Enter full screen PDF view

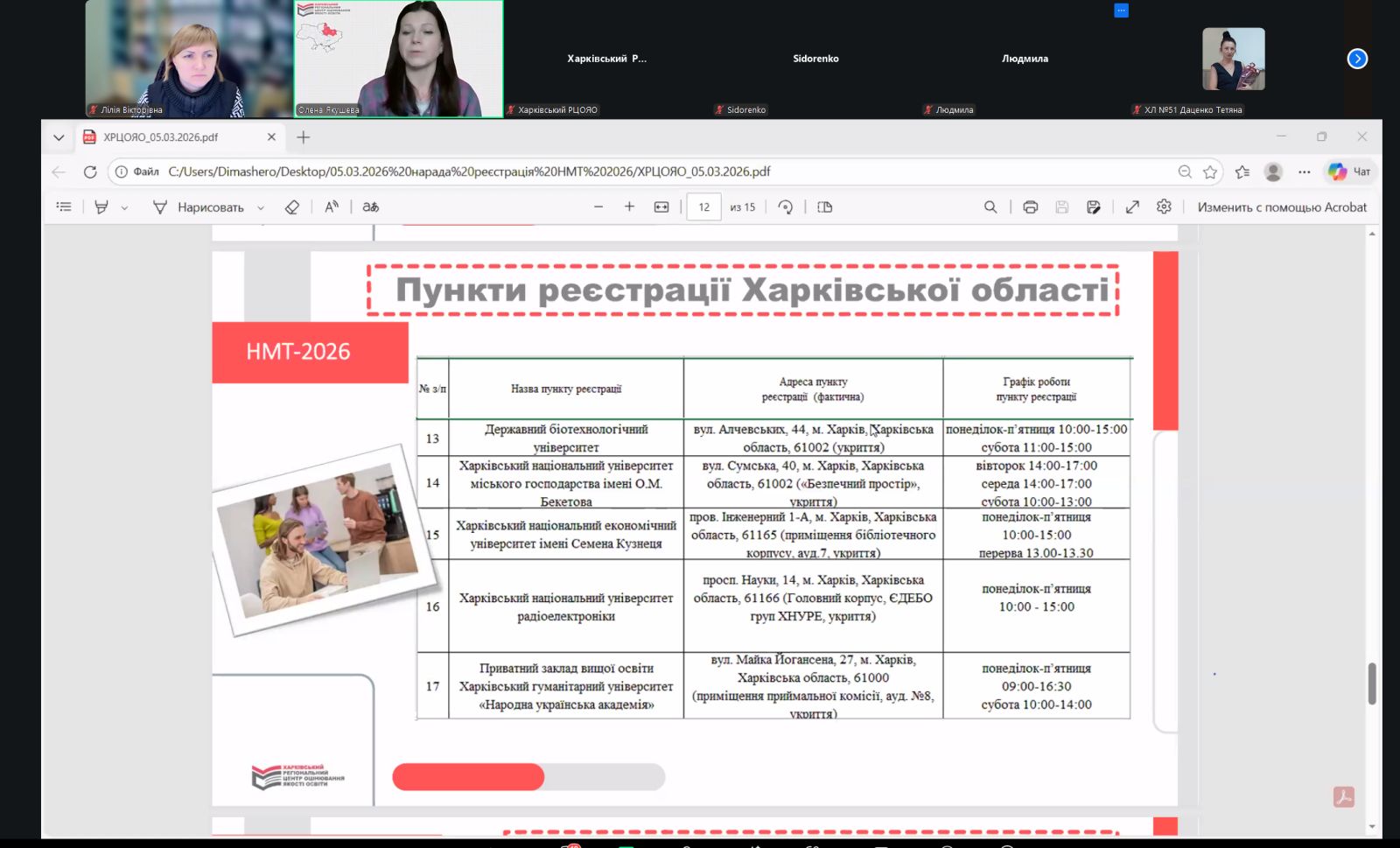1132,207
